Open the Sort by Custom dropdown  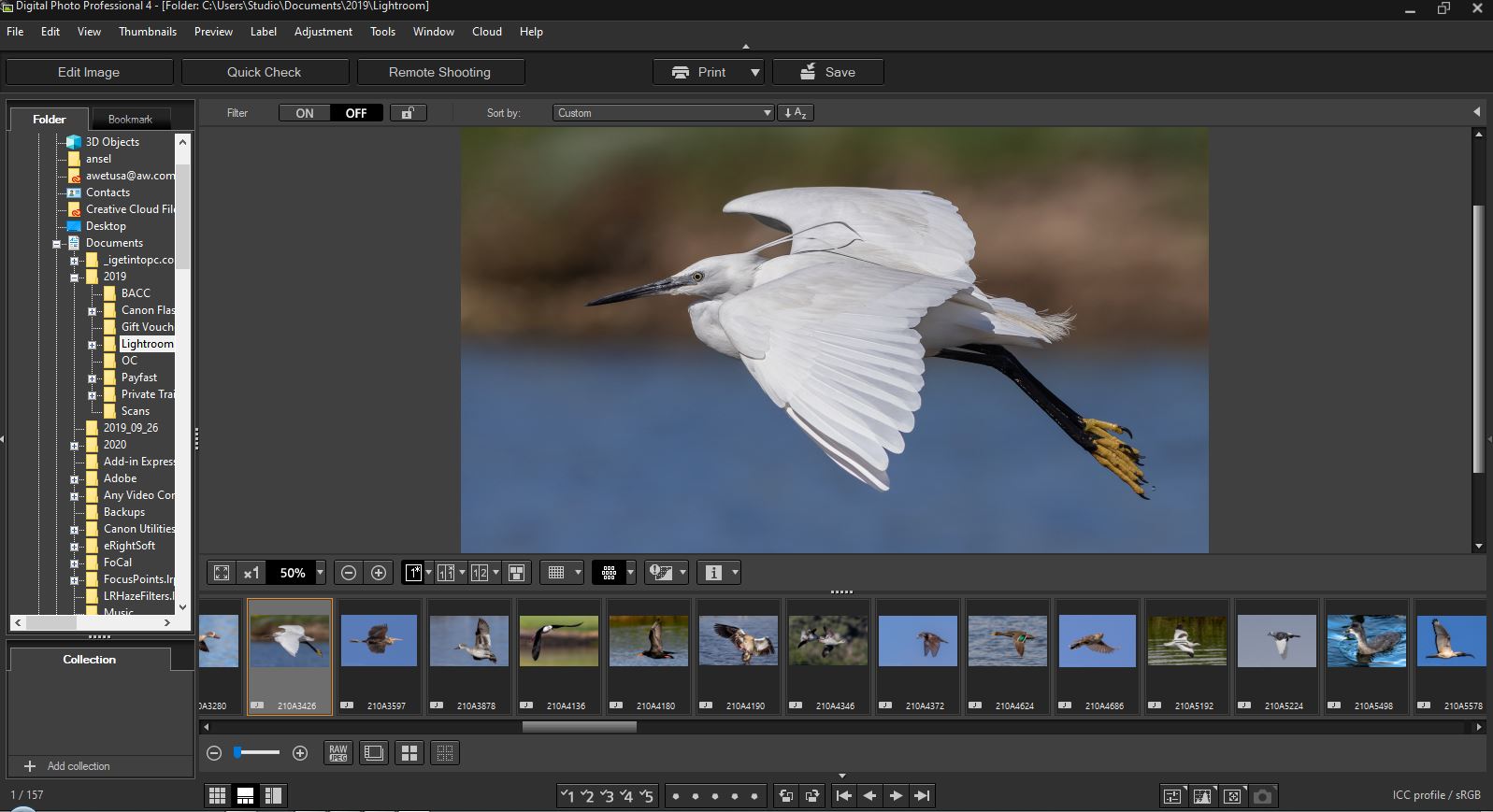point(663,113)
